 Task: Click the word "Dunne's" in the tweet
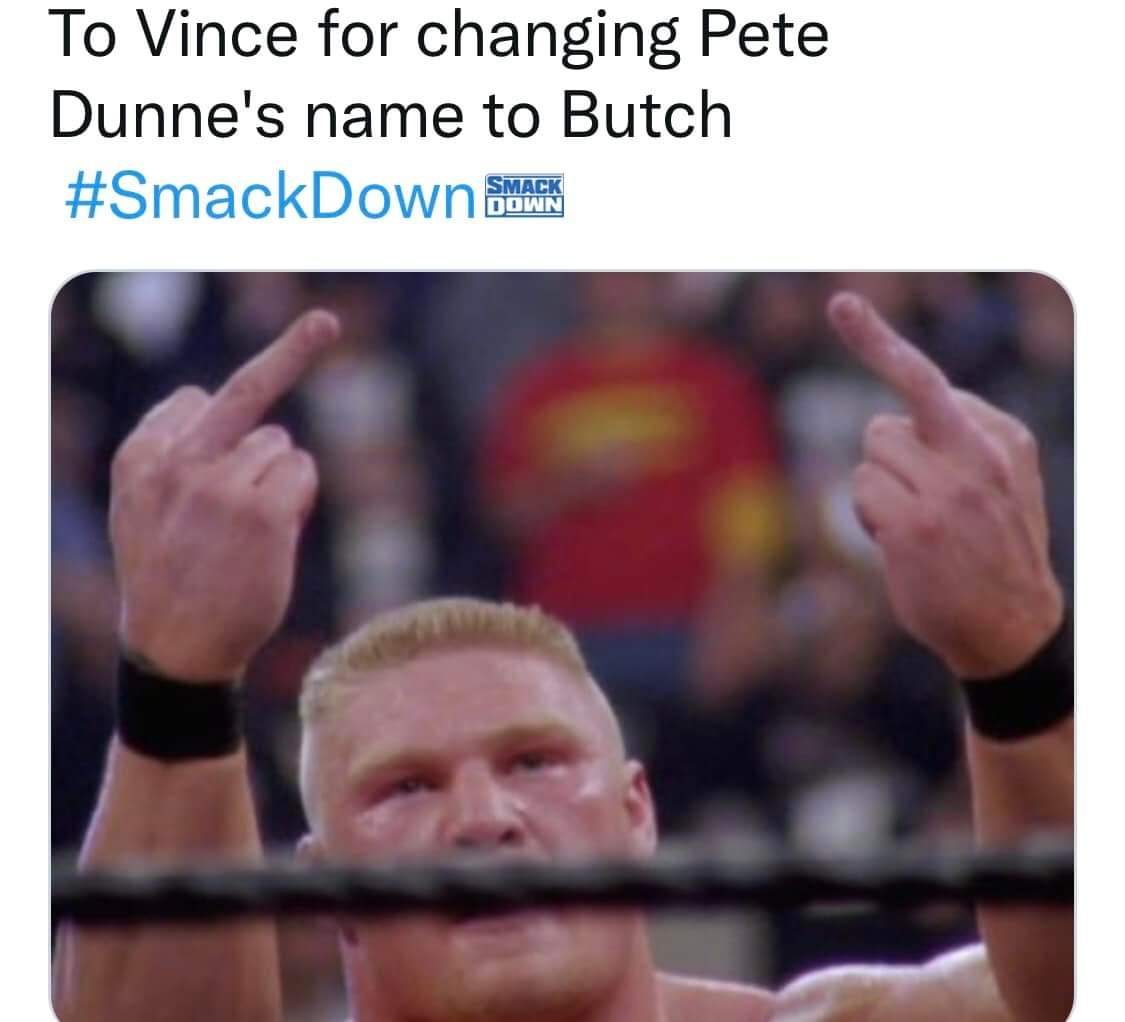click(x=167, y=116)
